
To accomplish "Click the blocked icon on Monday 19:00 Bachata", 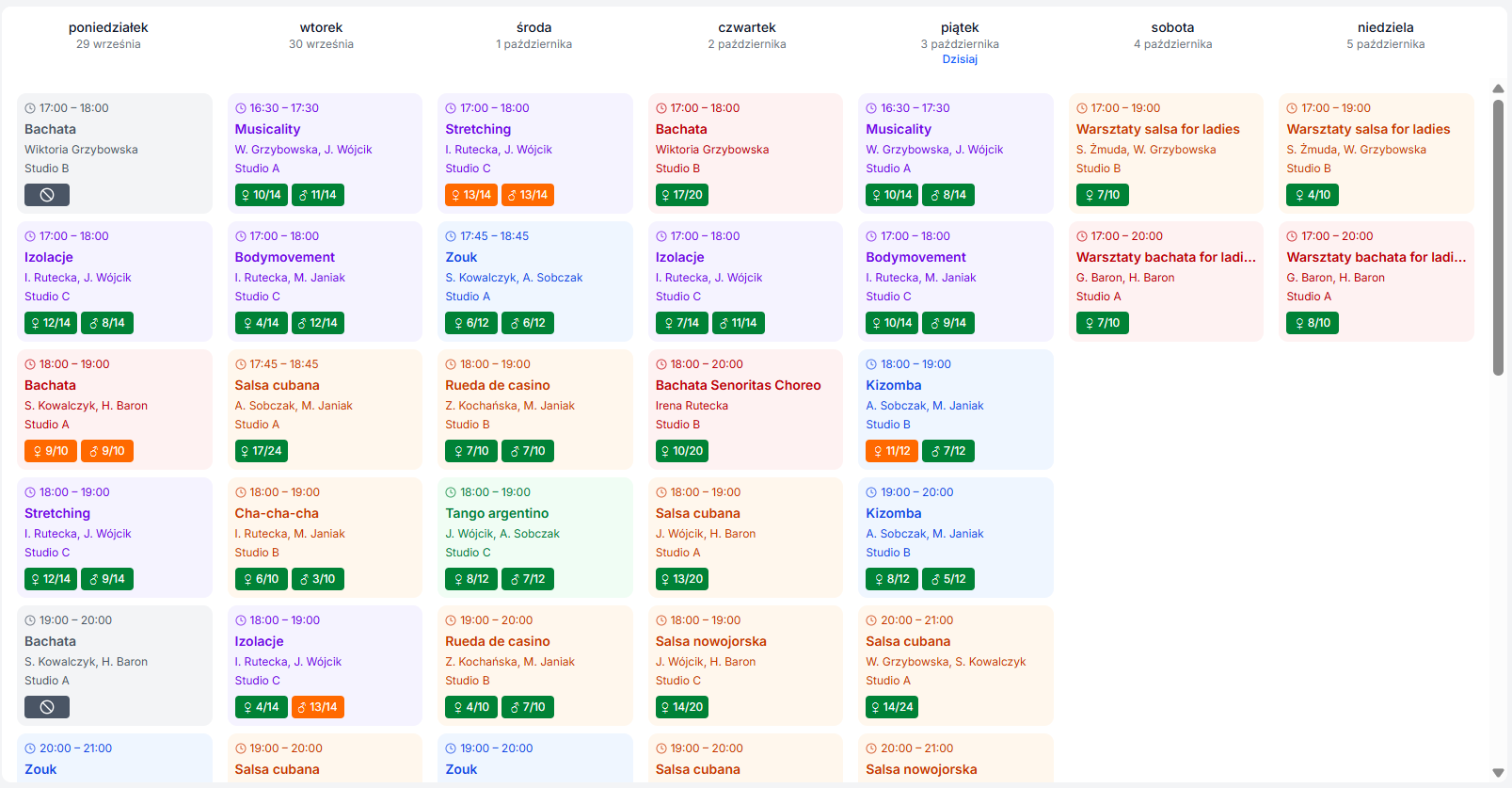I will click(x=47, y=707).
